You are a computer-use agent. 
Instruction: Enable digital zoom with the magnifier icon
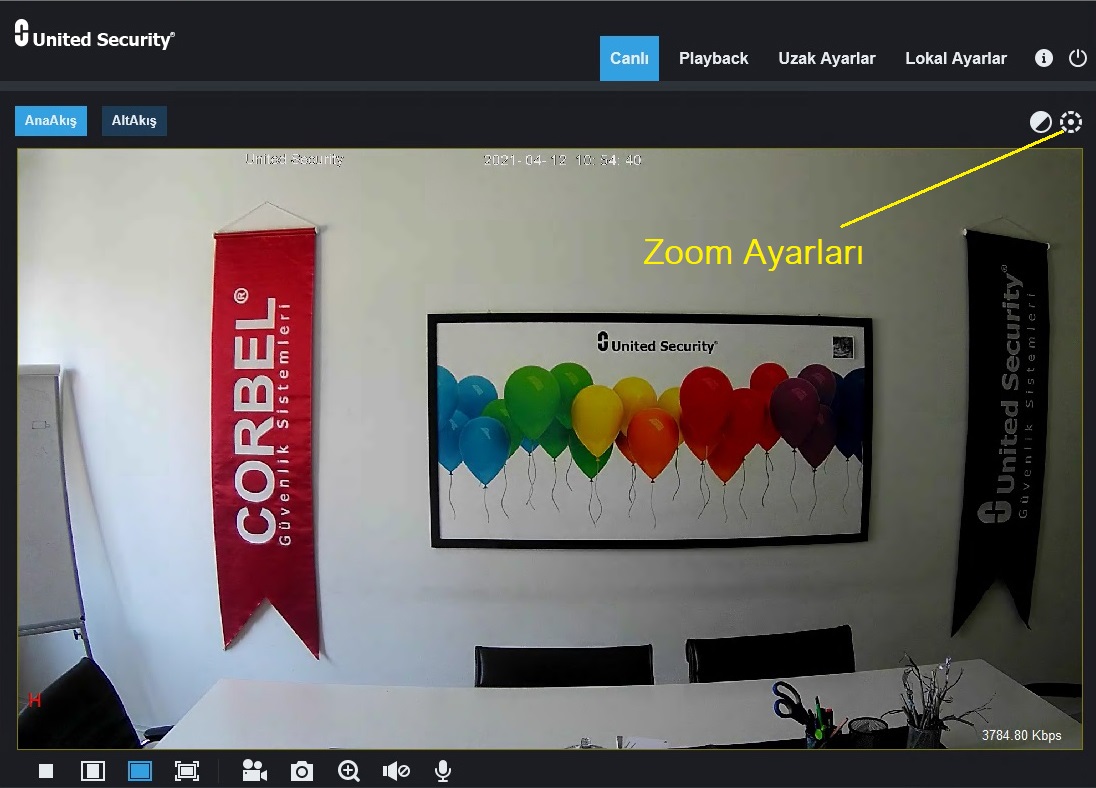[x=349, y=771]
